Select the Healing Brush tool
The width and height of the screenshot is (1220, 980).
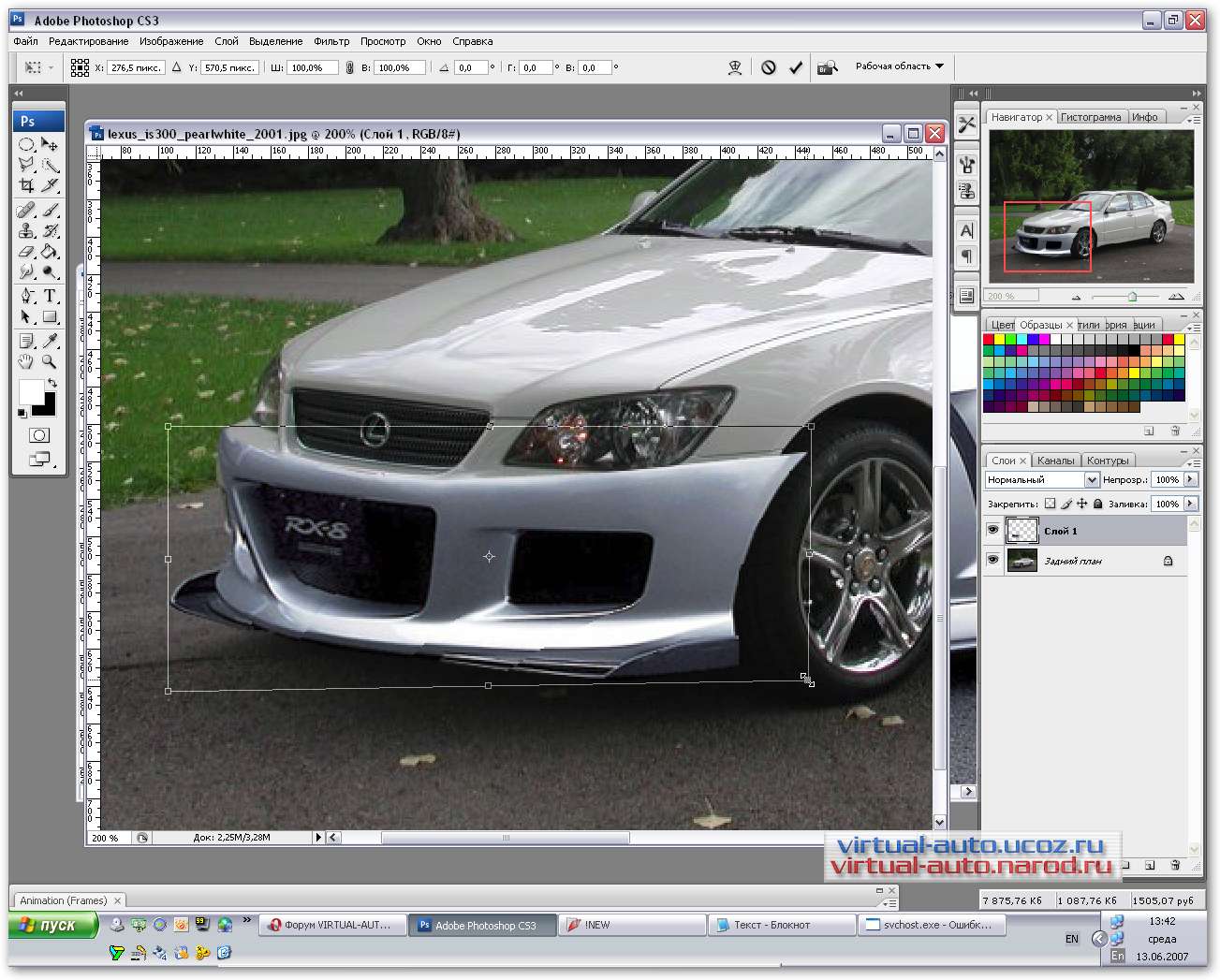[x=26, y=210]
